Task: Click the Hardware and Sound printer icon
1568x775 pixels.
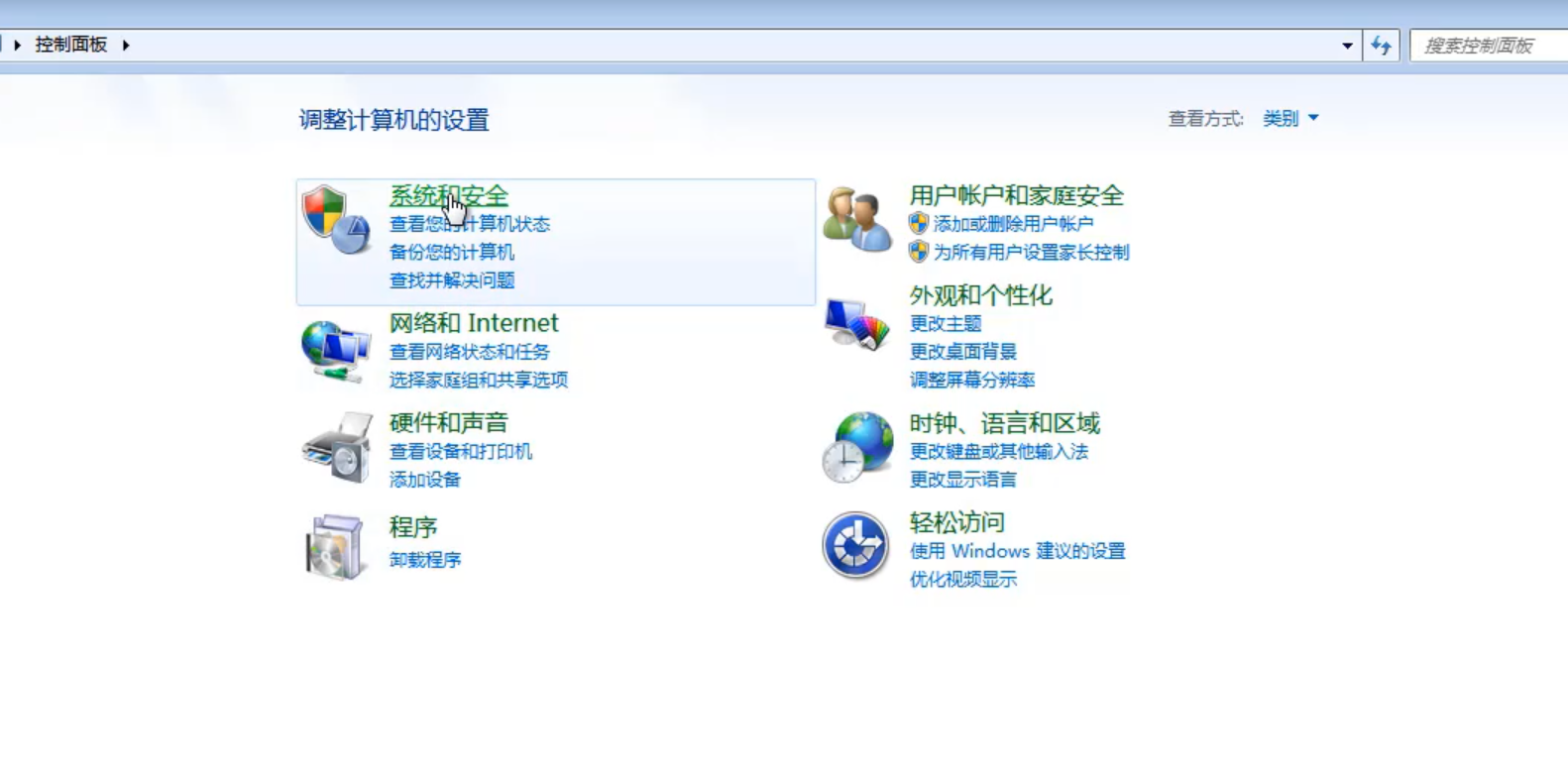Action: tap(337, 447)
